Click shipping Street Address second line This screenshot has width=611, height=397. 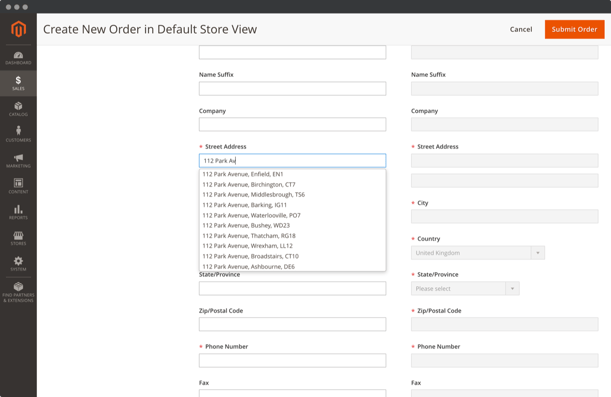(505, 181)
